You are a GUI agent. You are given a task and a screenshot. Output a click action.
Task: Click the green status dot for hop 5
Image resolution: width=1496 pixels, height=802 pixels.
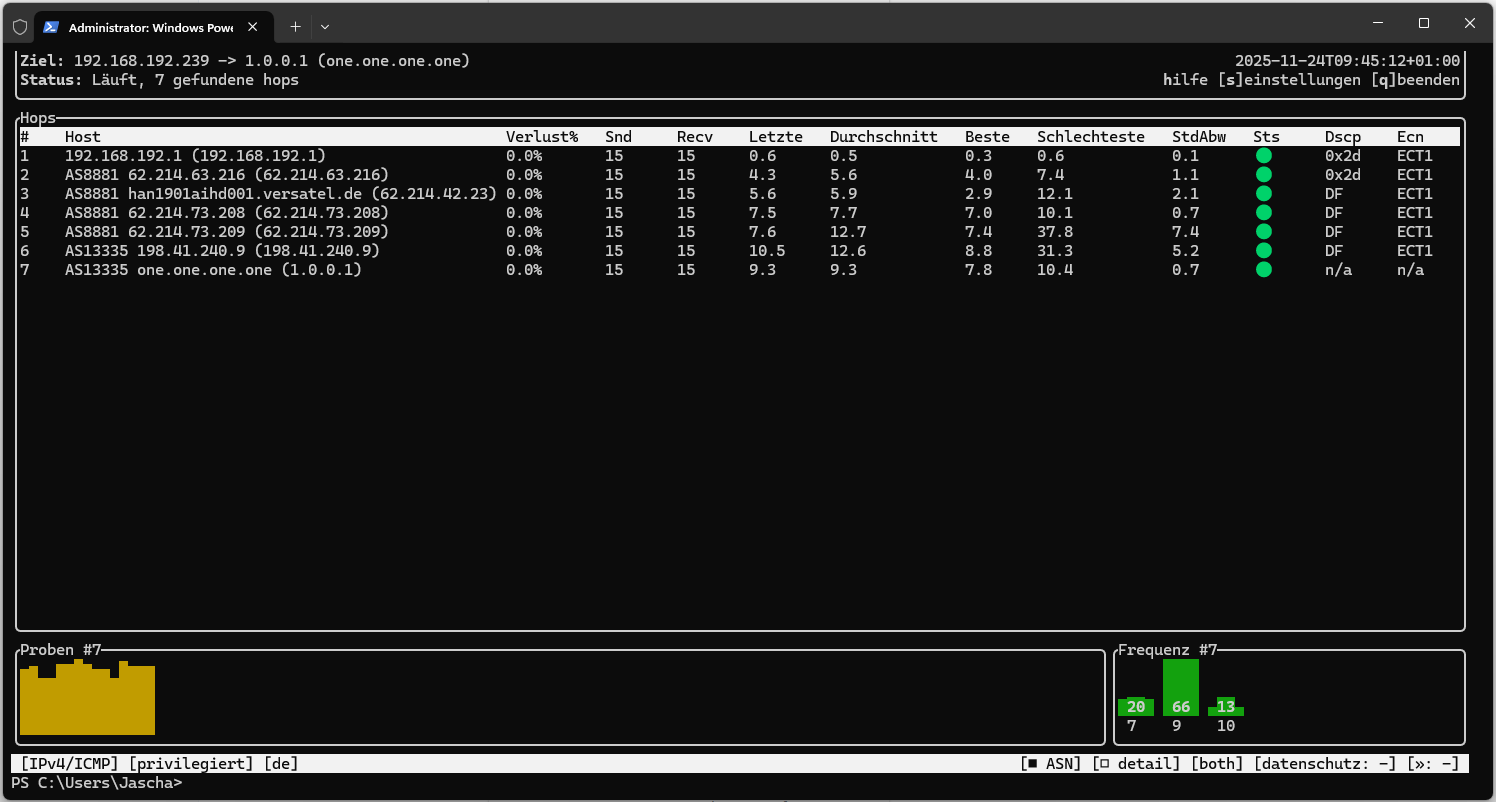1263,232
